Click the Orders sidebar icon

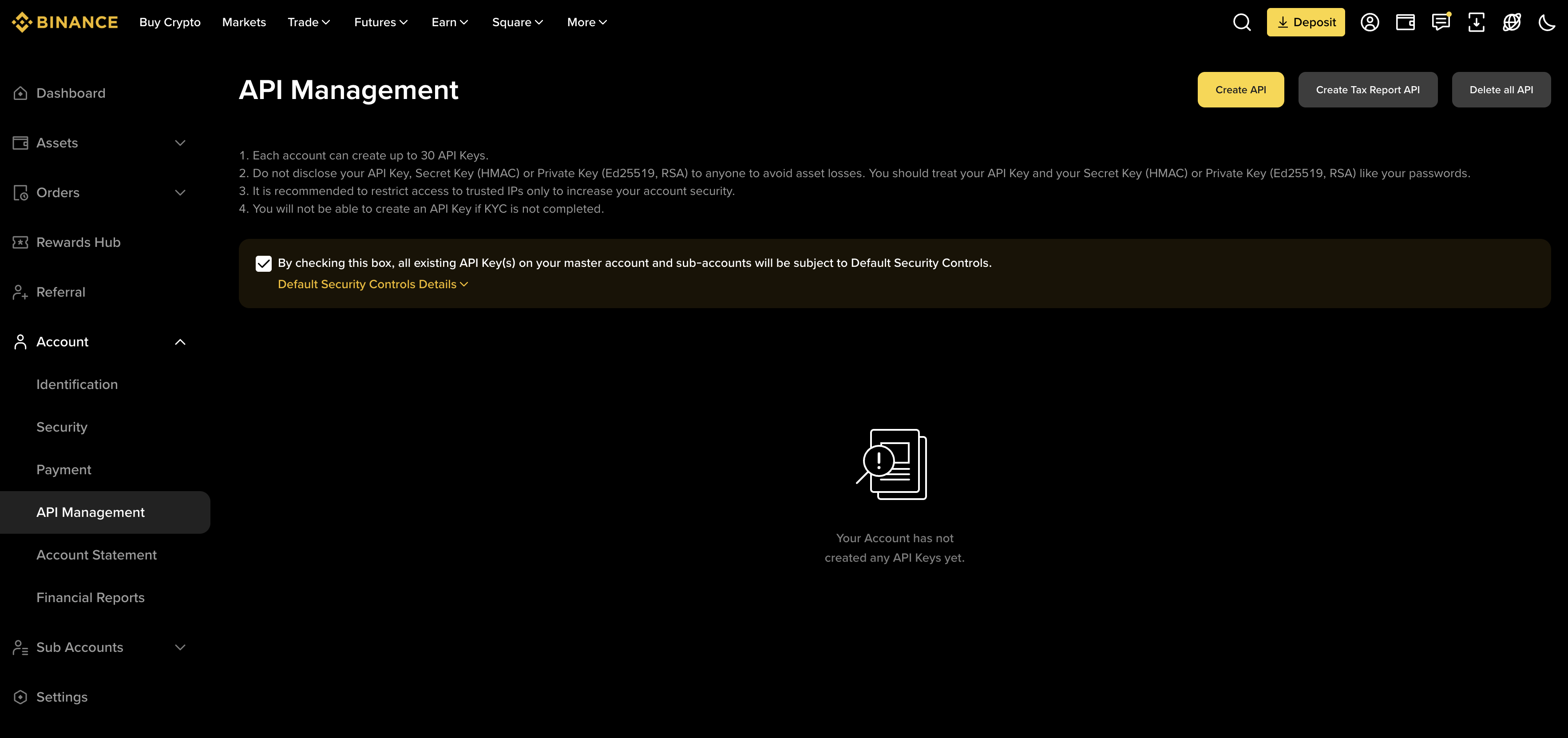20,192
